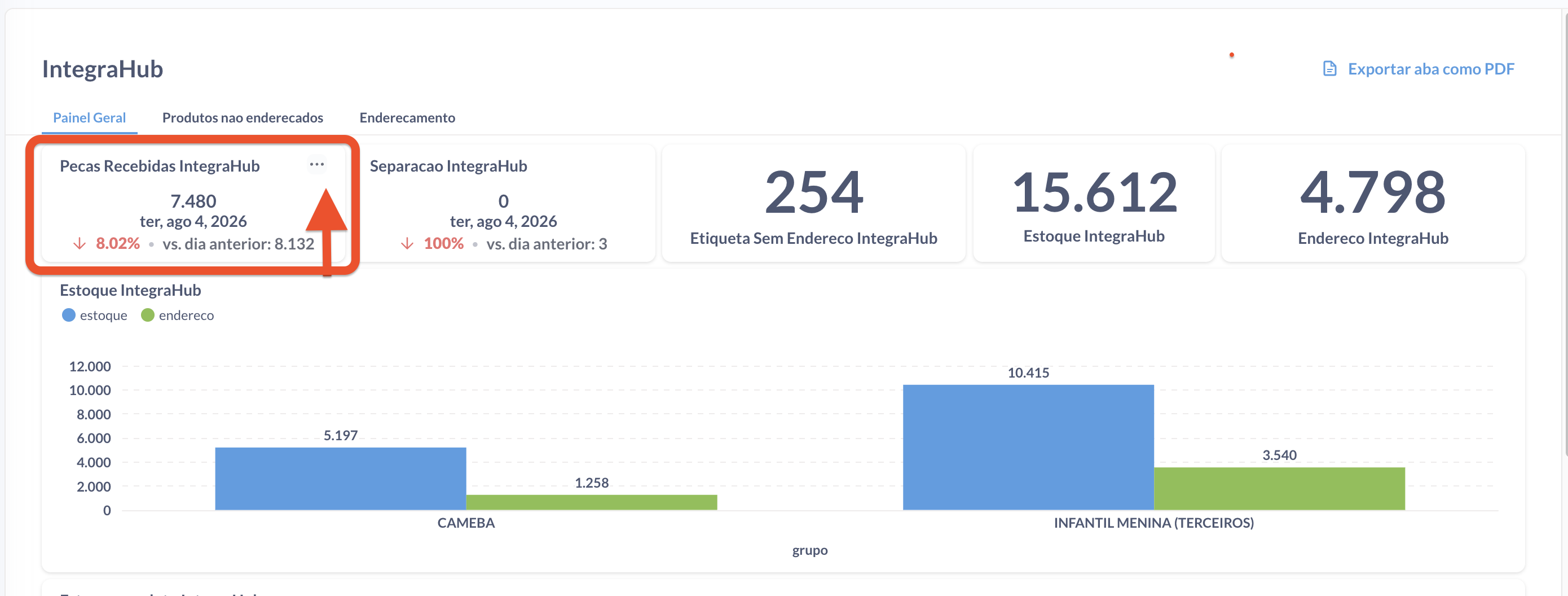Open the Pecas Recebidas IntegraHub card title

click(x=160, y=166)
